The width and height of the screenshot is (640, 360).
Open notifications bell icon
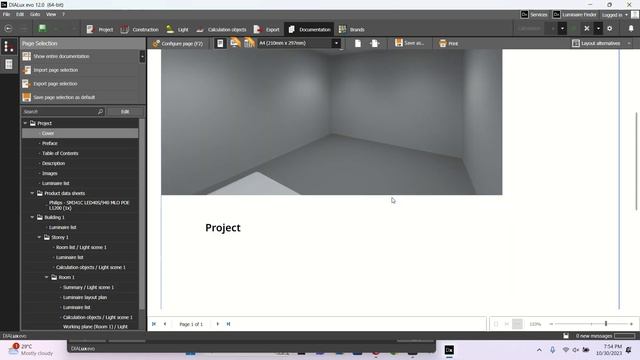631,29
